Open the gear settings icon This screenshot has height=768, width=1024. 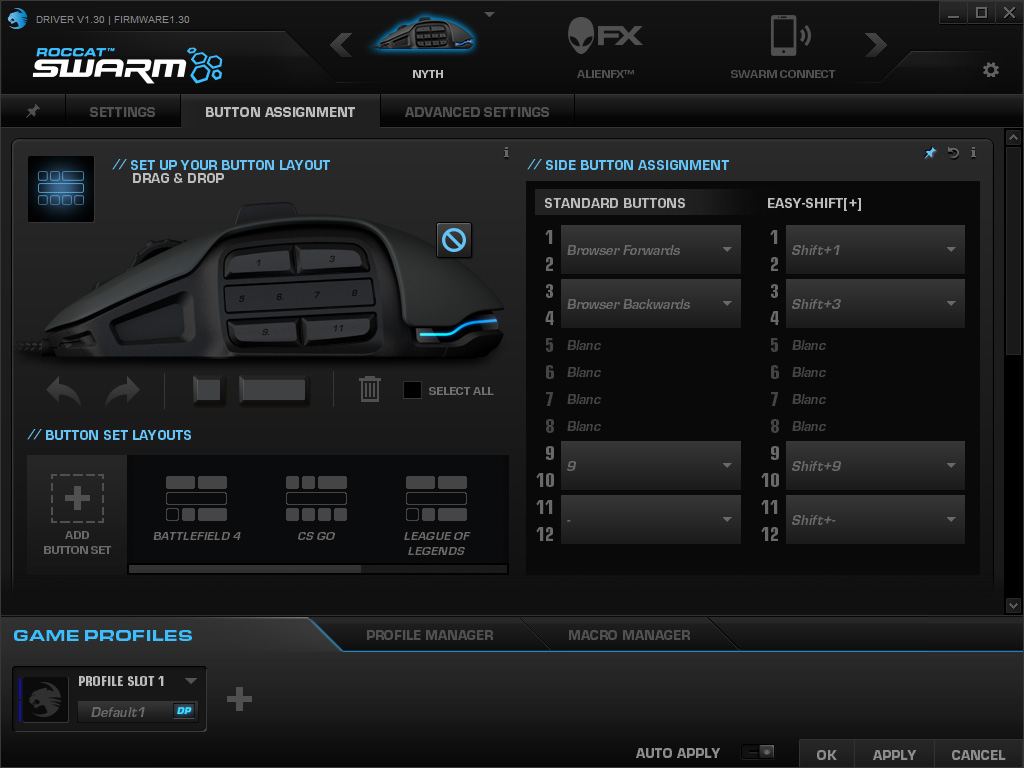pyautogui.click(x=991, y=69)
